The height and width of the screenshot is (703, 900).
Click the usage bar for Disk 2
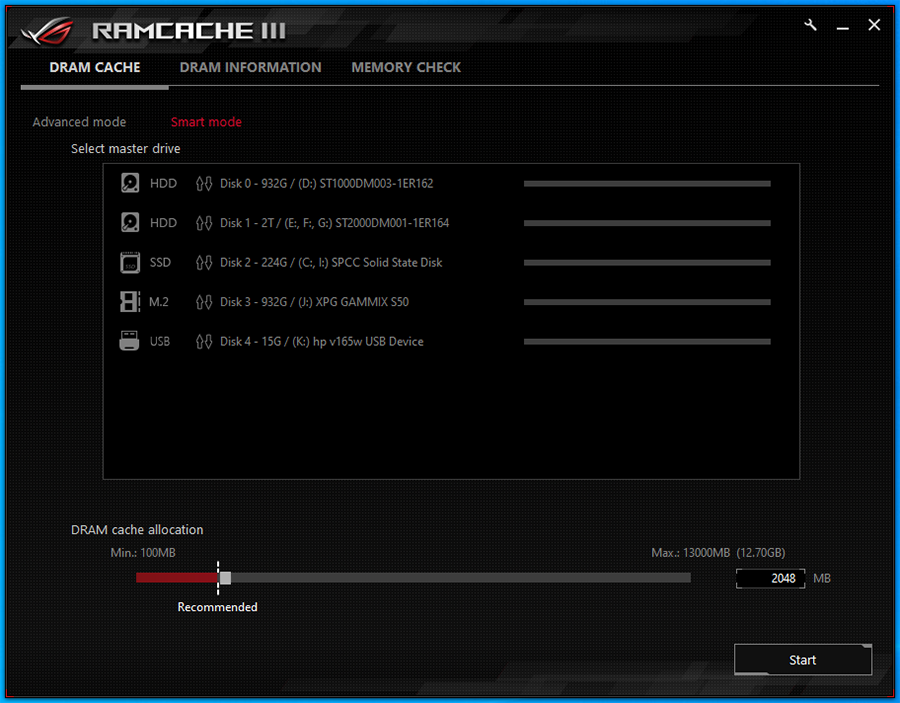pyautogui.click(x=647, y=262)
